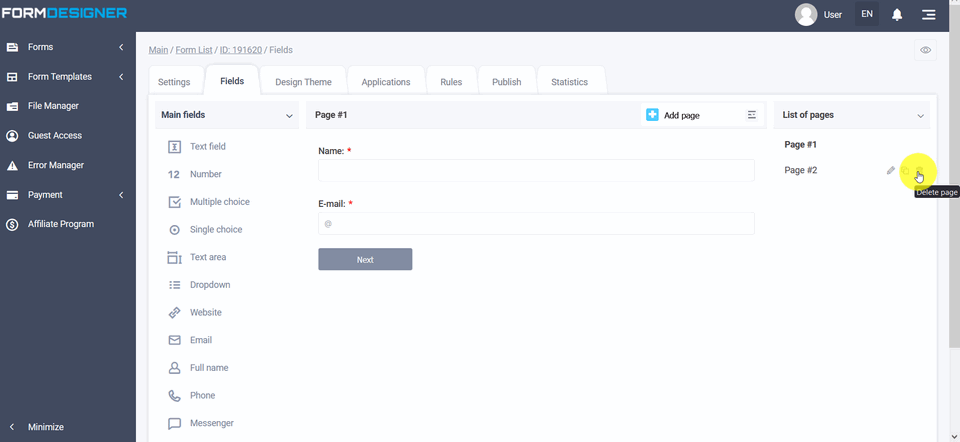
Task: Open the Payment sidebar icon
Action: pyautogui.click(x=12, y=195)
